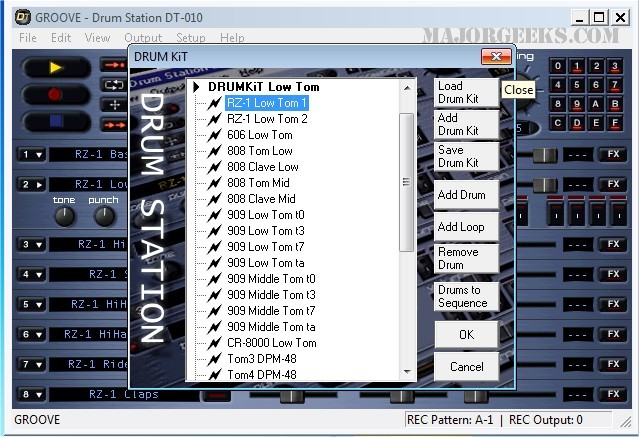
Task: Open the File menu
Action: point(28,38)
